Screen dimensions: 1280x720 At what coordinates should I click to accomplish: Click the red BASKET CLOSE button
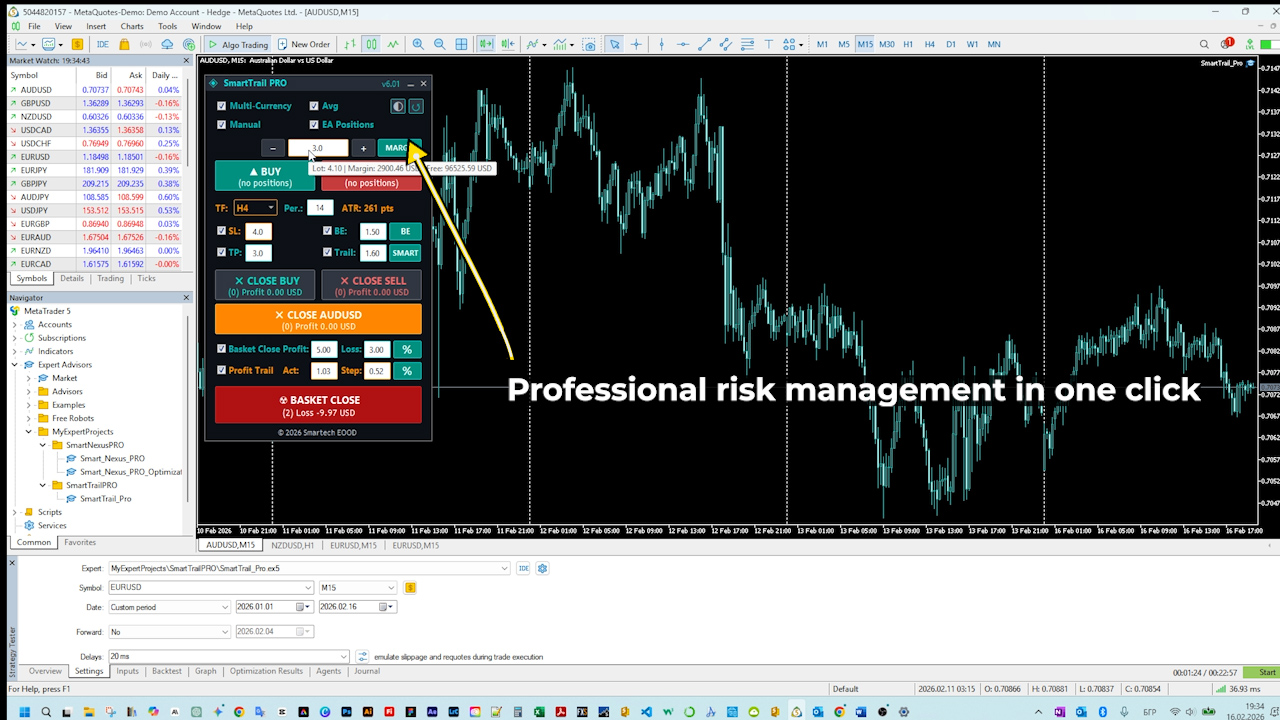click(x=318, y=405)
